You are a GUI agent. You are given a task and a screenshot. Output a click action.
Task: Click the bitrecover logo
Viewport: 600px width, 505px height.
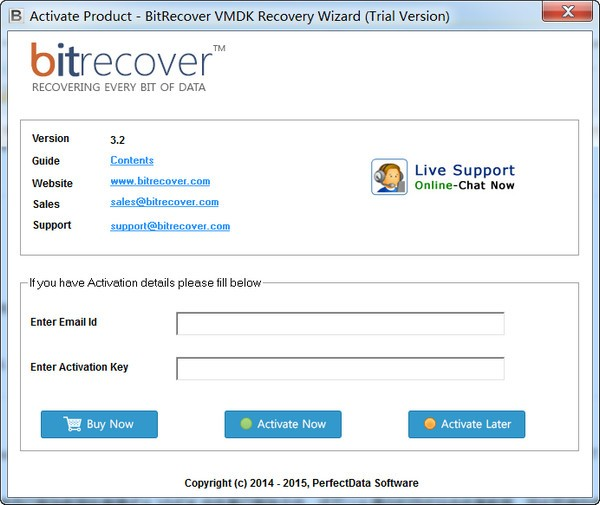127,67
